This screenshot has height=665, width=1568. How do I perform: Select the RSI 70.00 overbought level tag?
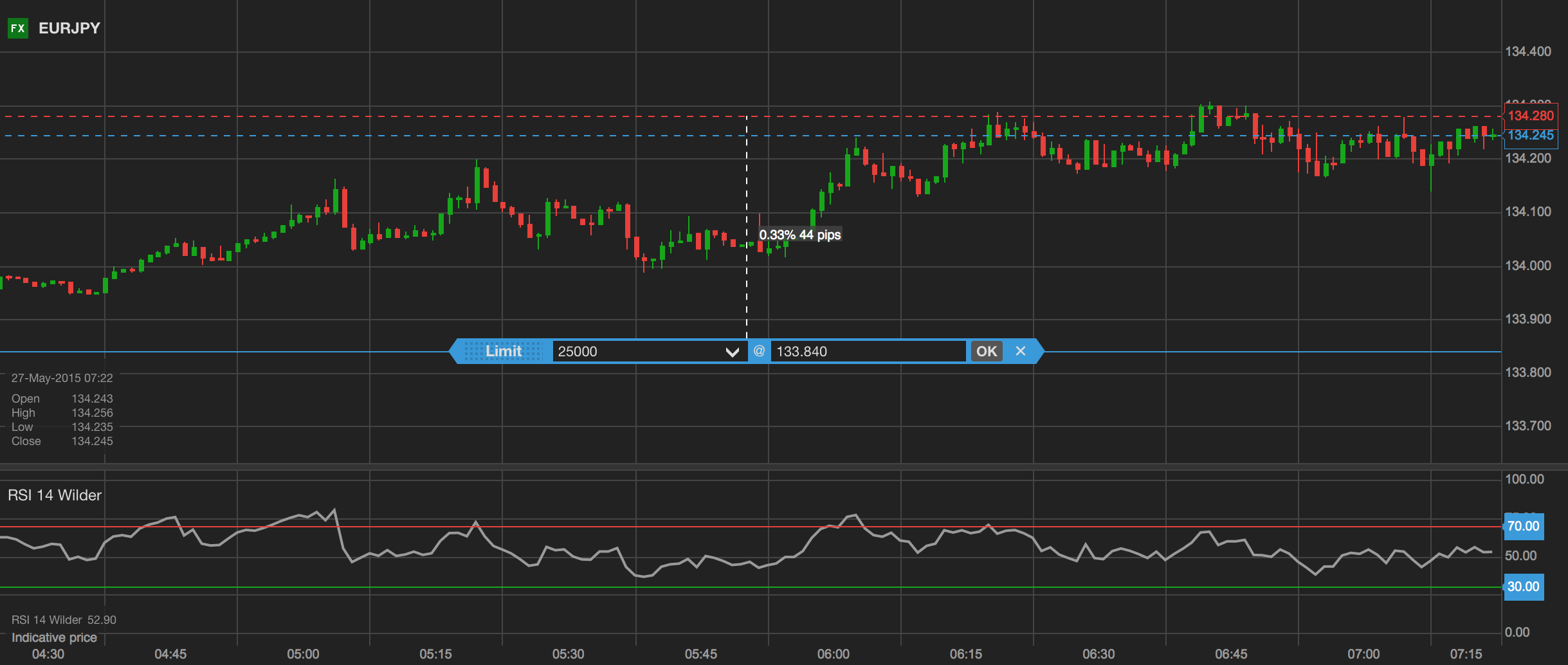pos(1523,526)
